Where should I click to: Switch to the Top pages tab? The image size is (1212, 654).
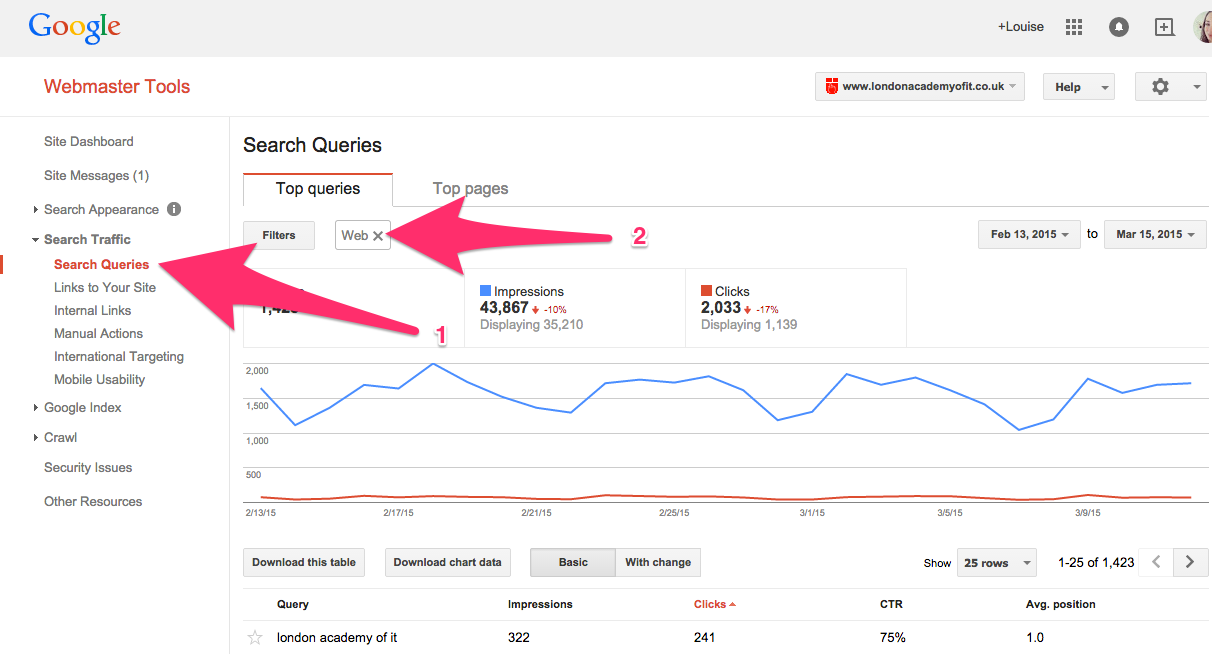point(470,188)
